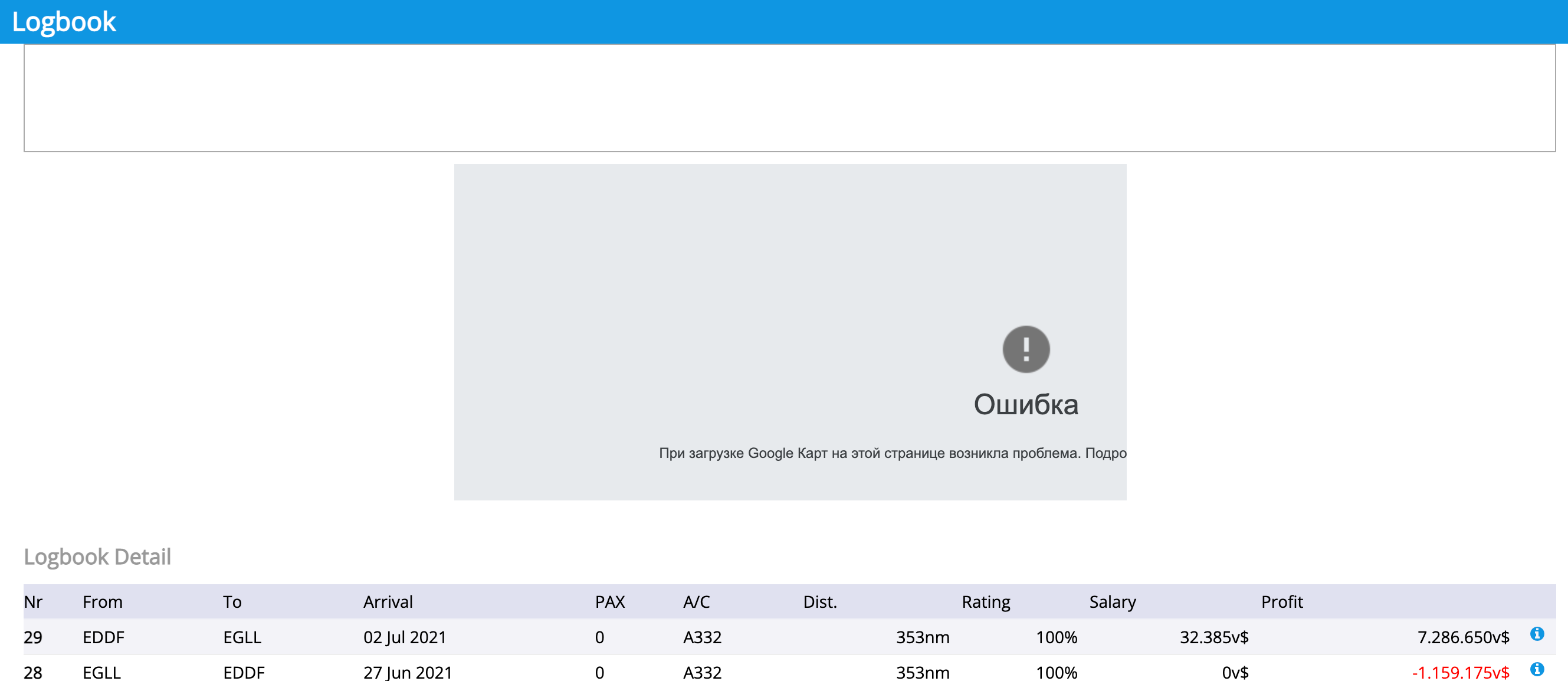
Task: Click EDDF departure in row 29
Action: 103,637
